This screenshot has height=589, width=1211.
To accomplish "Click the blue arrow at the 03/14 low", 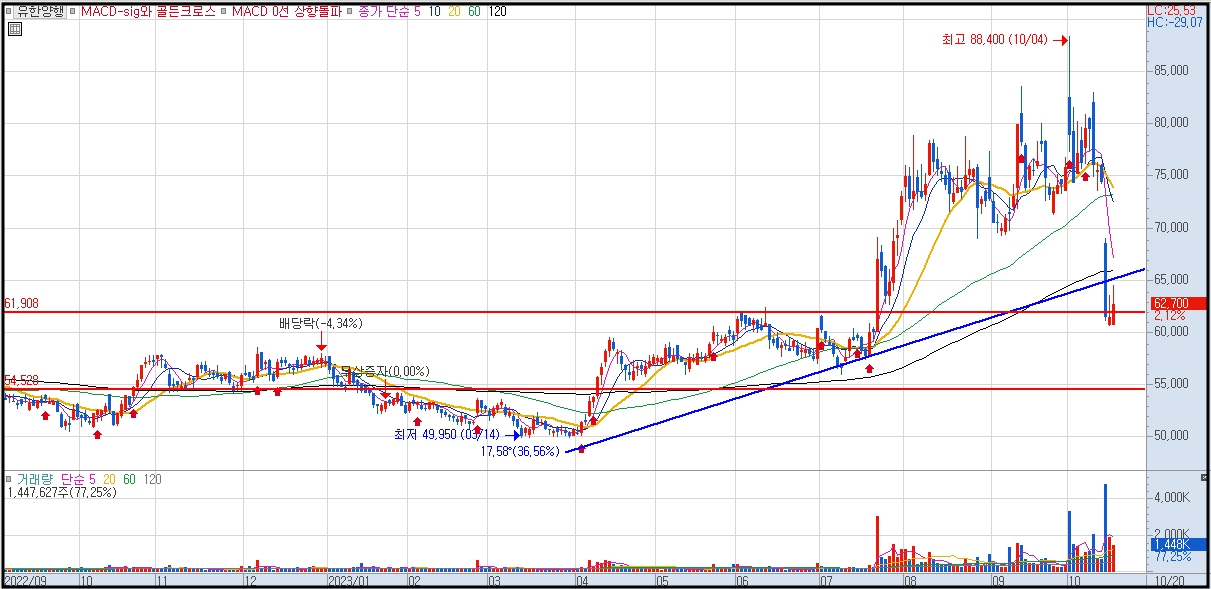I will pyautogui.click(x=512, y=435).
